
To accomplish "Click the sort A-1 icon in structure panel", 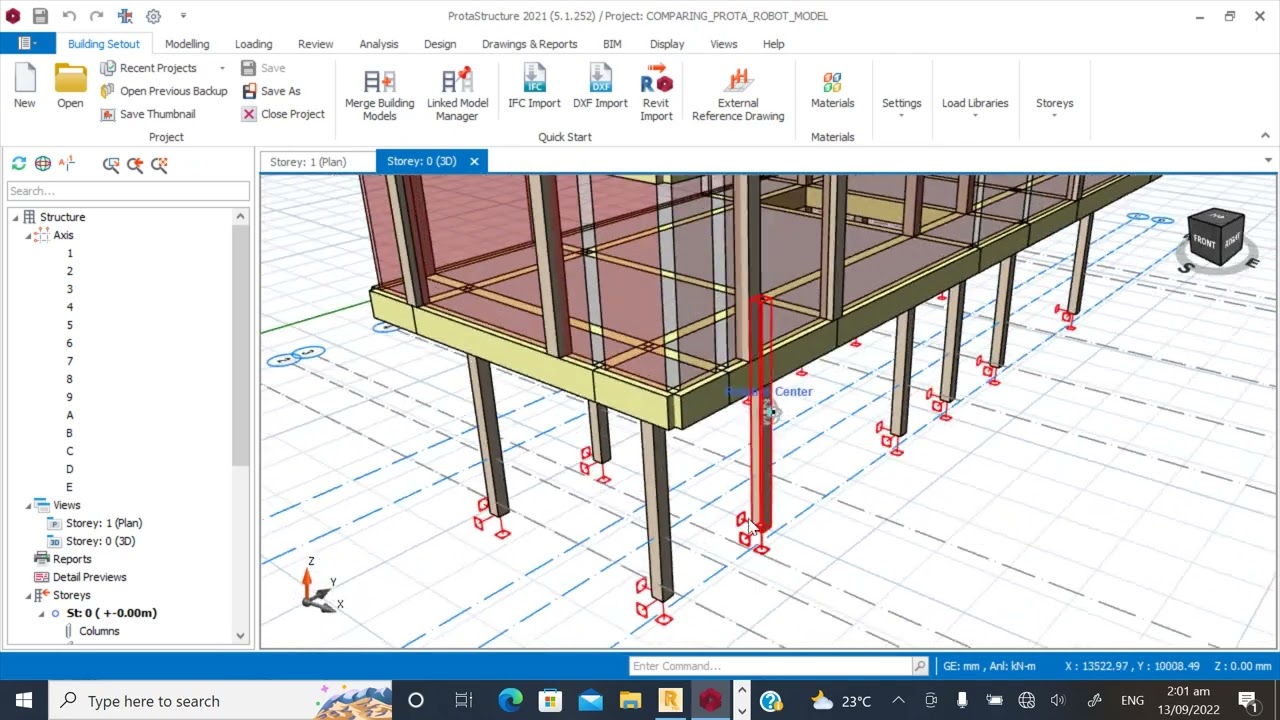I will [x=67, y=164].
